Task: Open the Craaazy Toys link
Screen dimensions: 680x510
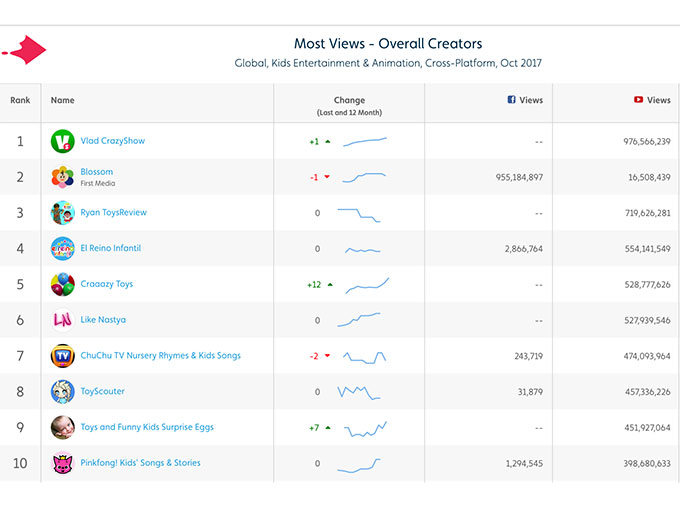Action: [107, 284]
